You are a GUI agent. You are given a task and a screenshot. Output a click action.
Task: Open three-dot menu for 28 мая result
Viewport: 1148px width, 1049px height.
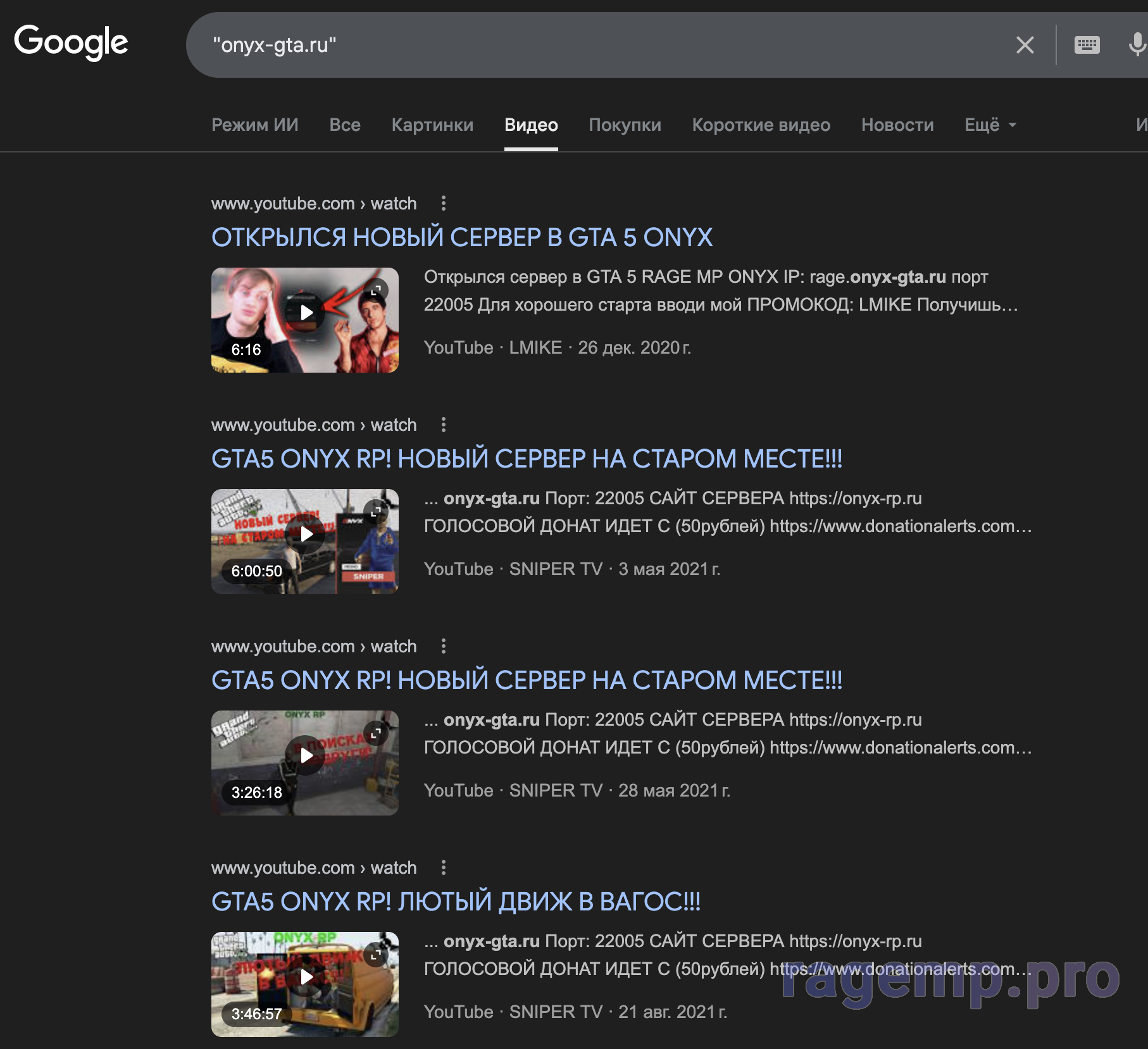[443, 647]
